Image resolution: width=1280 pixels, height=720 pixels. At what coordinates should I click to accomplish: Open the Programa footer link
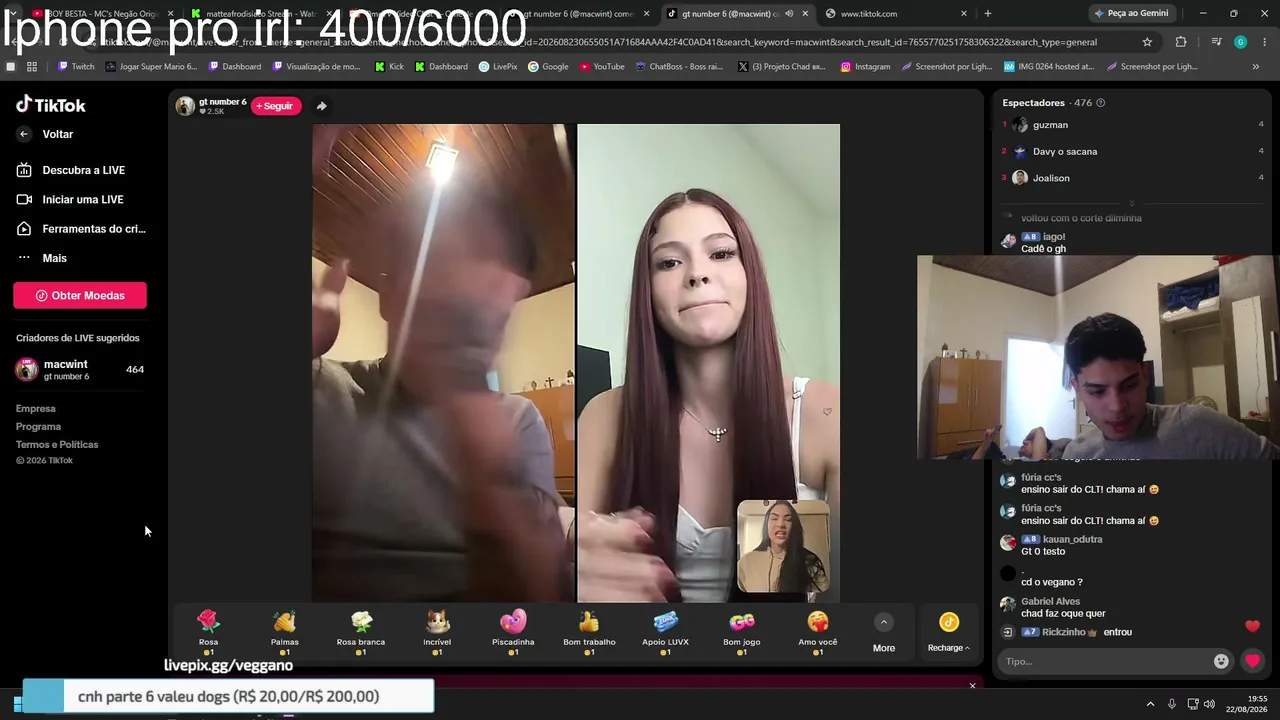tap(38, 426)
